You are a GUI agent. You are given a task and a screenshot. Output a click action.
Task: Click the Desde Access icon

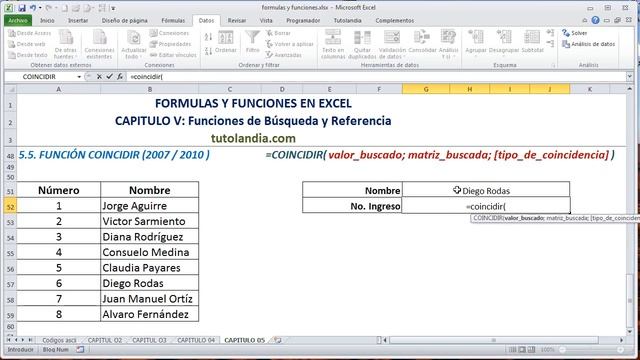[x=29, y=33]
